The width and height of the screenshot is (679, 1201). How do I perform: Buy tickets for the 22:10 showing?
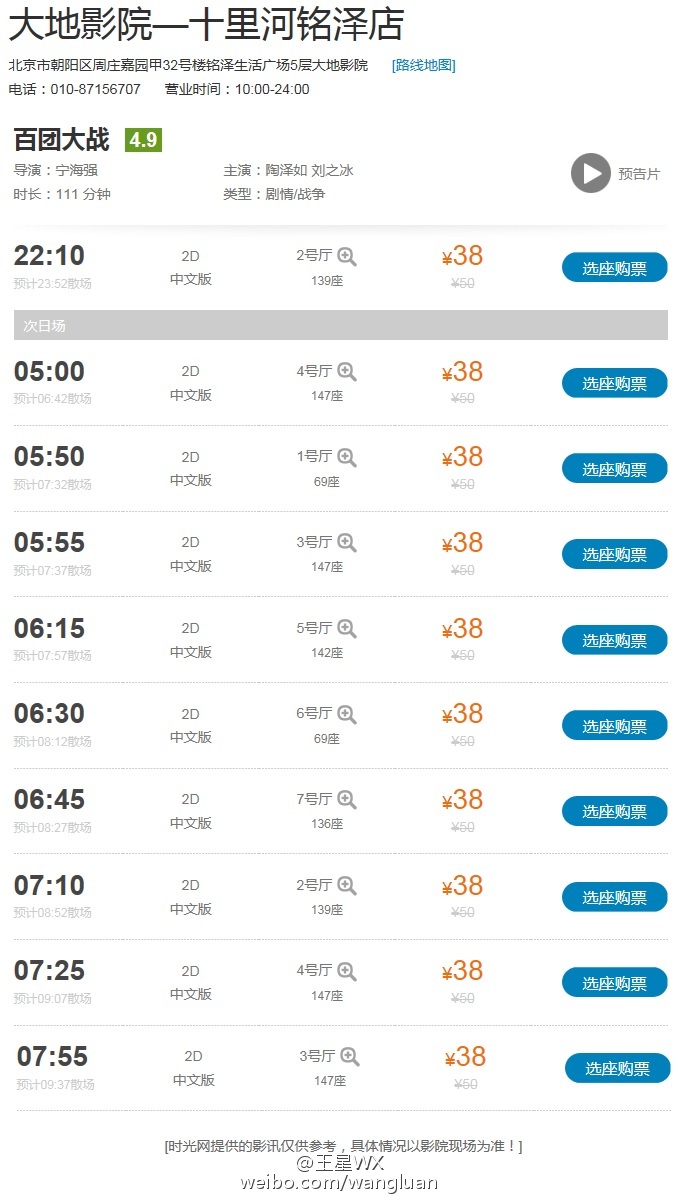[614, 268]
